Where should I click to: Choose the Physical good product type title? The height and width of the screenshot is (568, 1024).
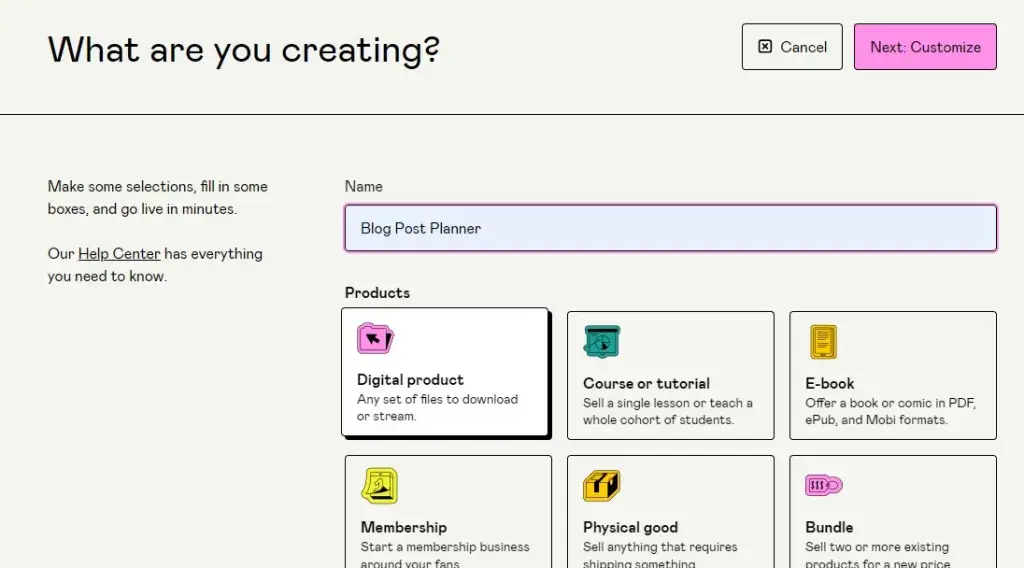630,527
